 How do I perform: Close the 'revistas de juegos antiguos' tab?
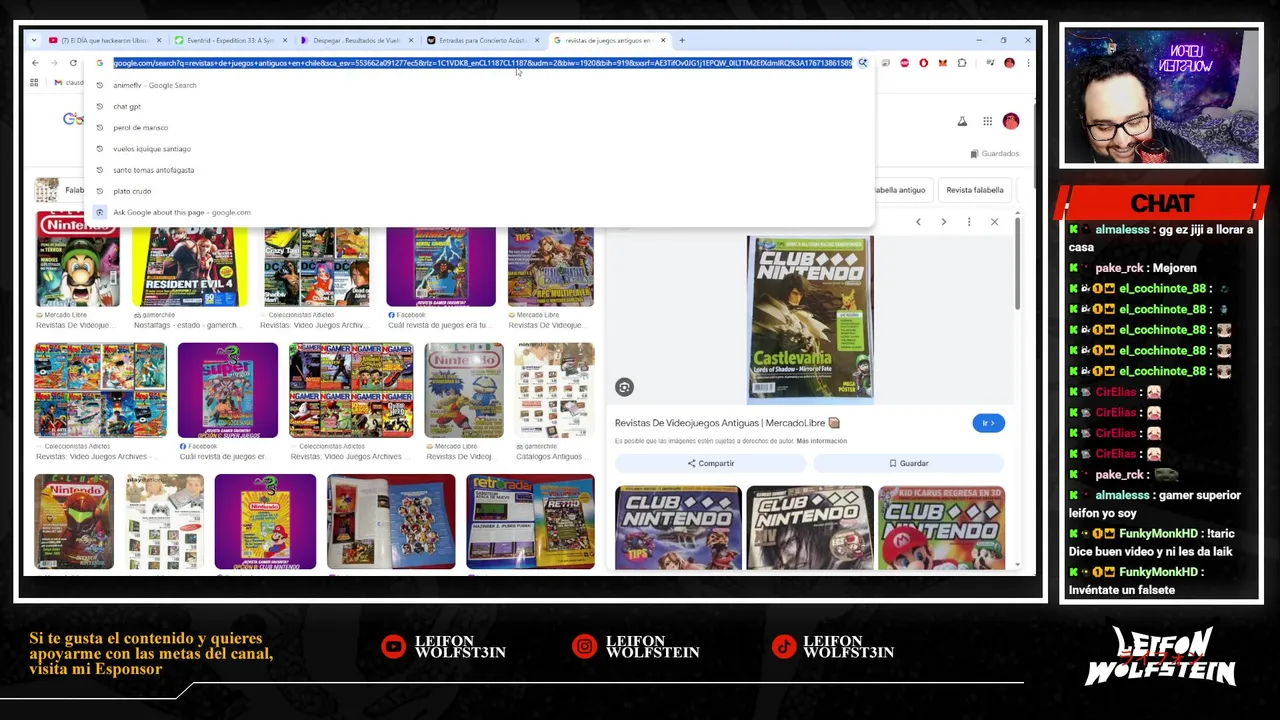662,41
